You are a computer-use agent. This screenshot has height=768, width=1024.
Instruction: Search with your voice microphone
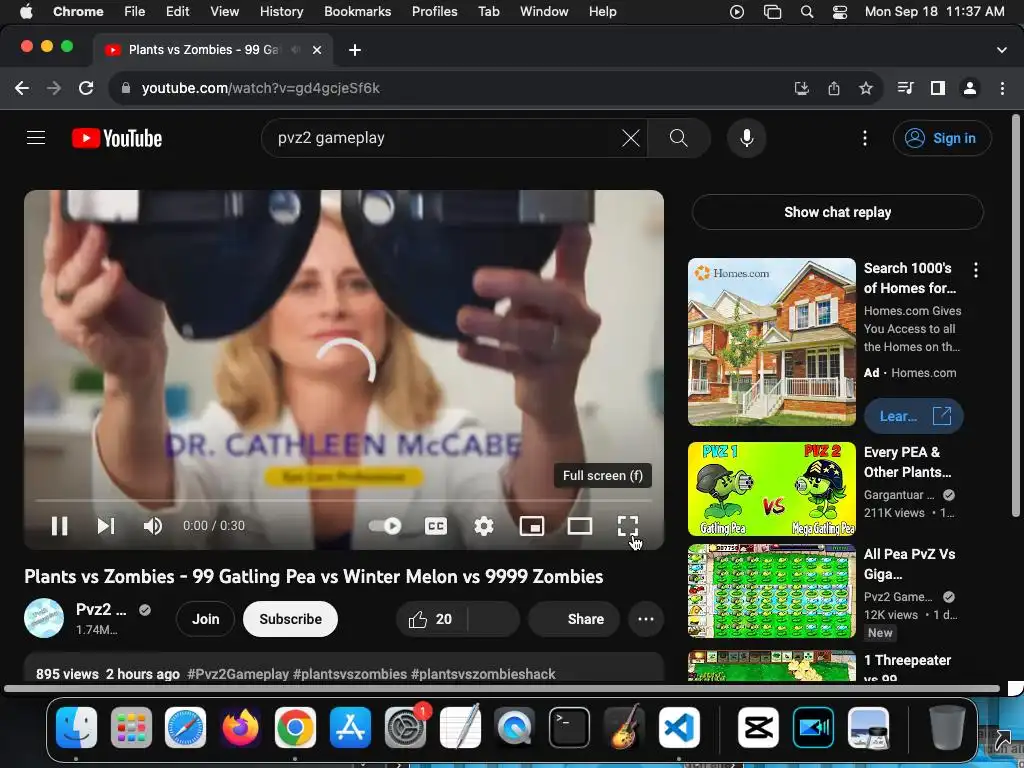pyautogui.click(x=746, y=138)
